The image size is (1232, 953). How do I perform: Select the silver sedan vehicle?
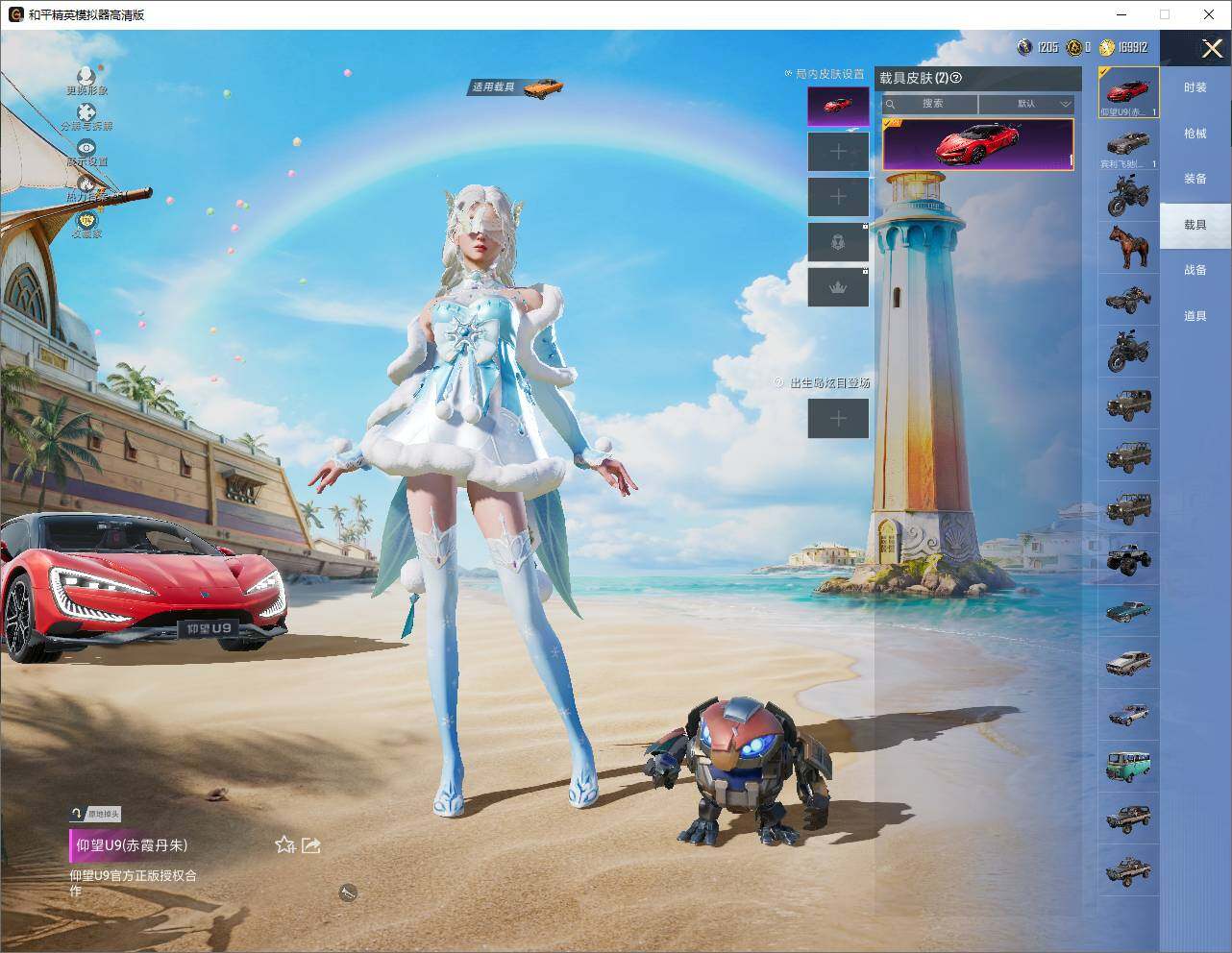coord(1129,663)
